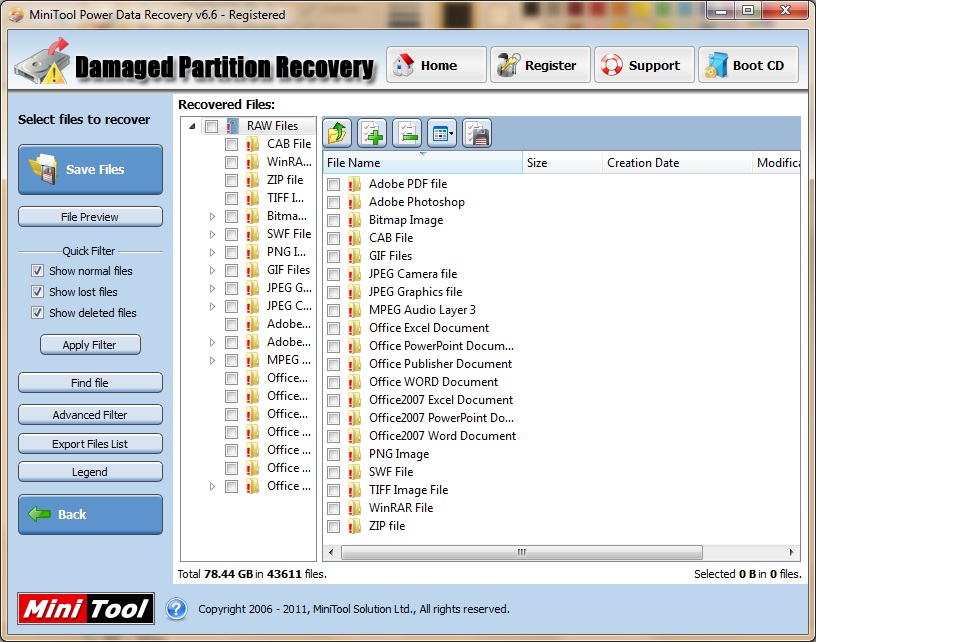Expand the JPEG C... node in tree

point(212,306)
